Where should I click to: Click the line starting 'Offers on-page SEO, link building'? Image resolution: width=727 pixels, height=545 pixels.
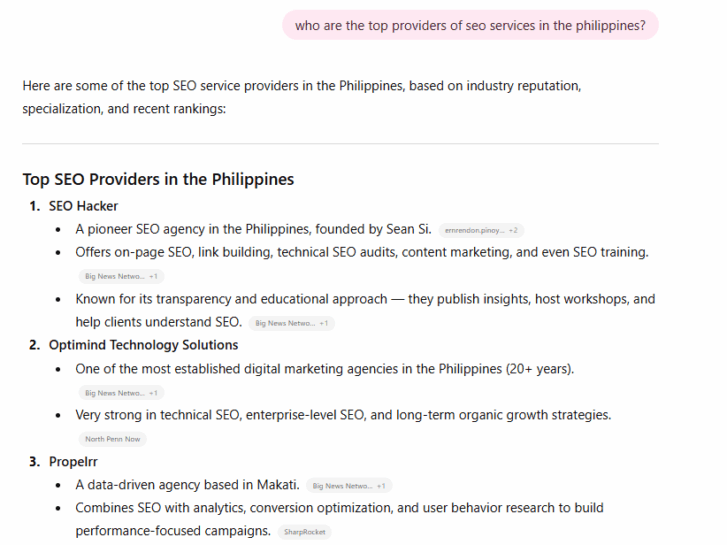pyautogui.click(x=362, y=252)
